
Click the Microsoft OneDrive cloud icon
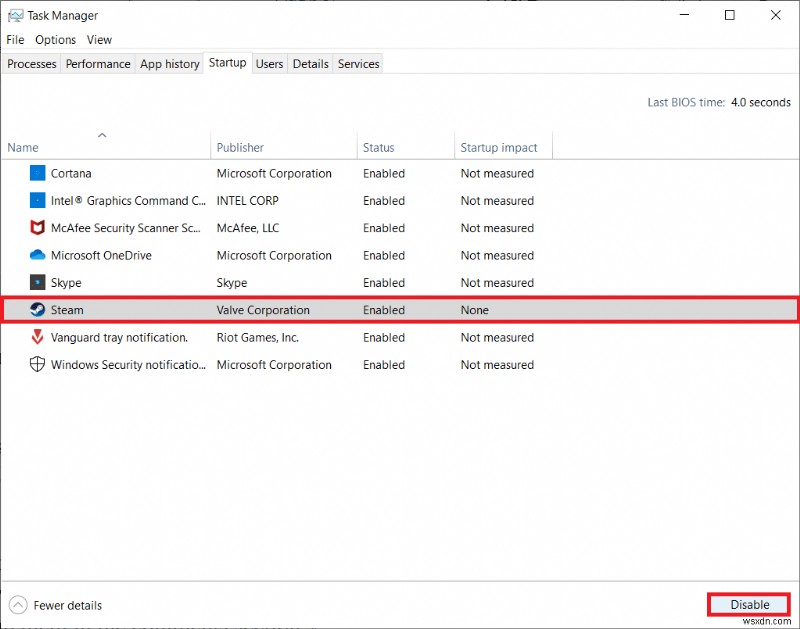coord(37,255)
